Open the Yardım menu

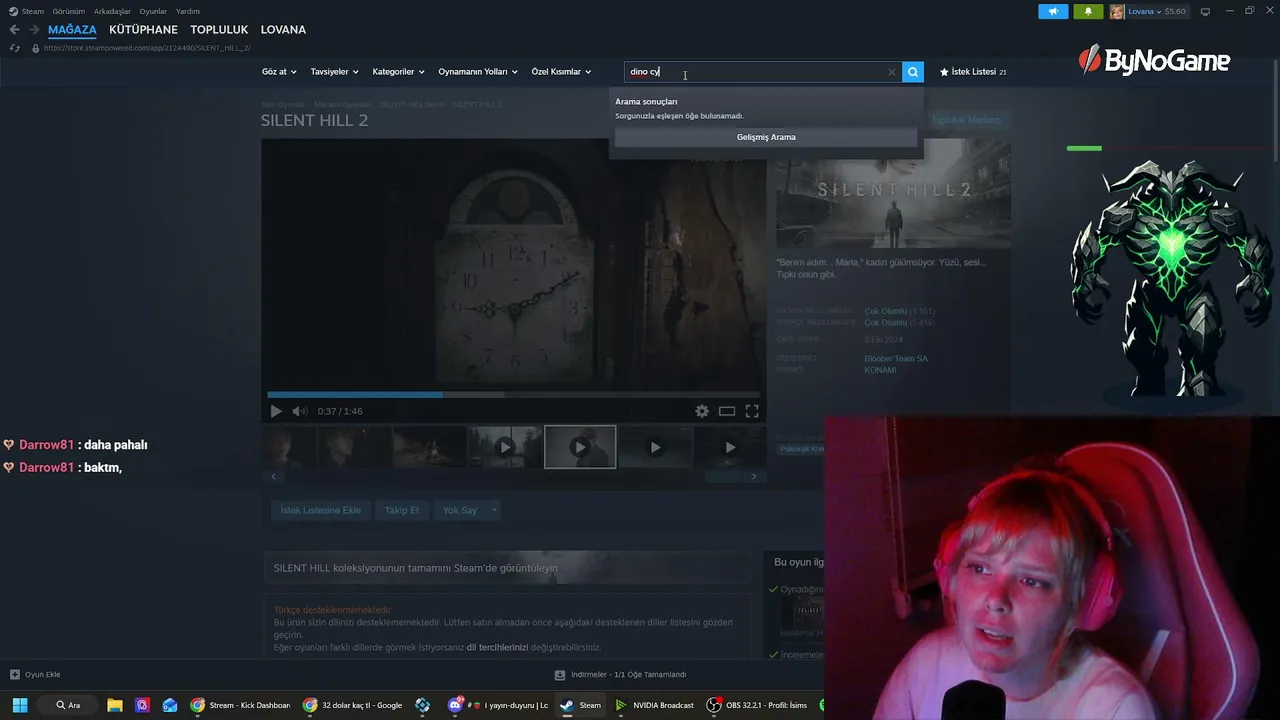[x=188, y=11]
